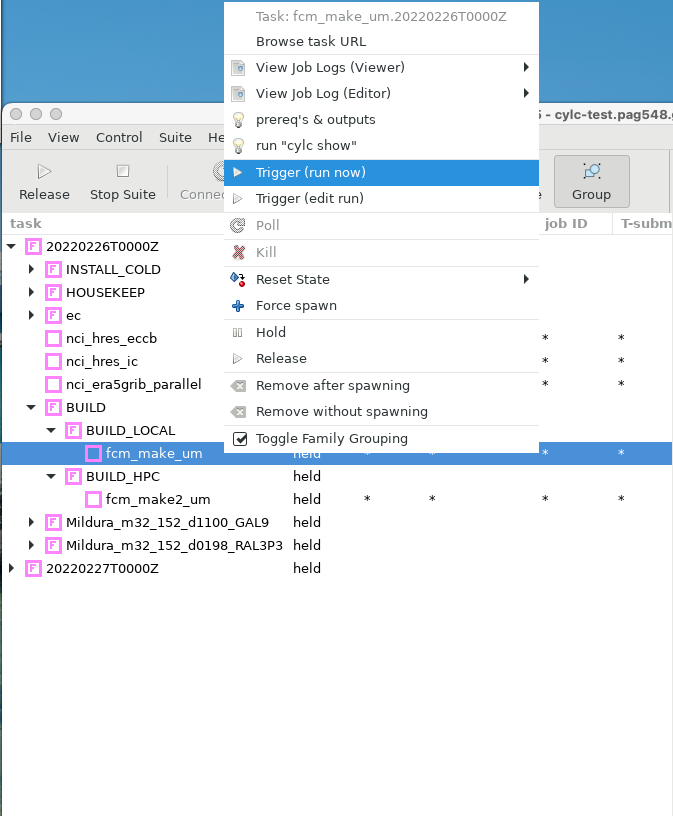Open the Control menu

pos(119,137)
